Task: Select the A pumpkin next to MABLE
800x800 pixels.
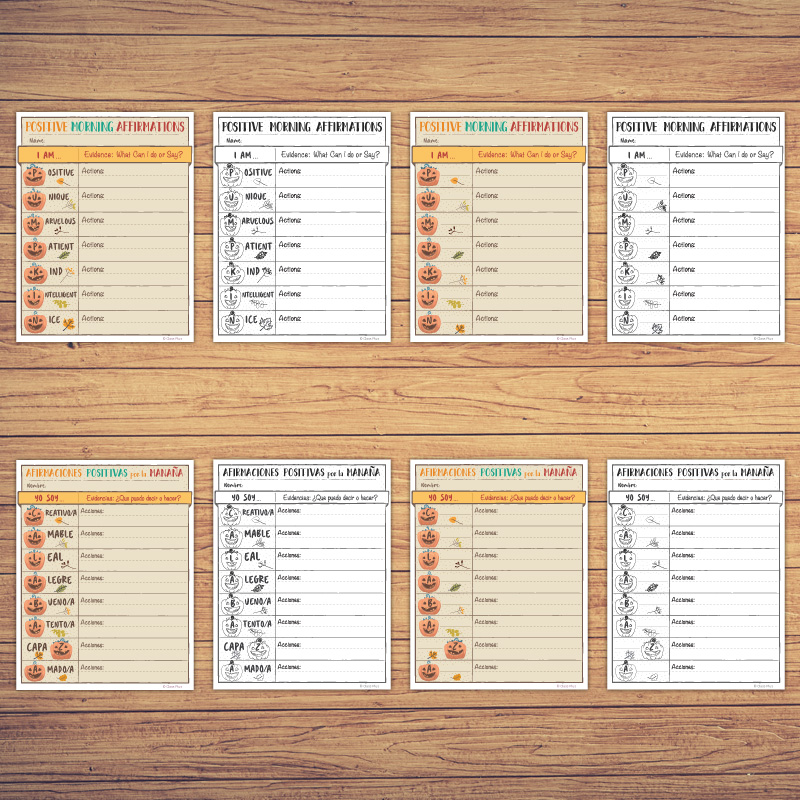Action: point(34,536)
